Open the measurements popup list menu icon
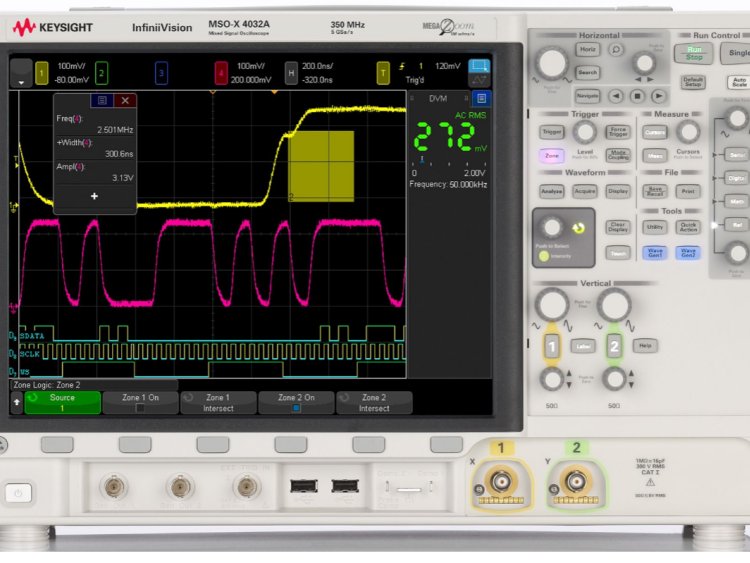The width and height of the screenshot is (750, 563). pos(102,100)
